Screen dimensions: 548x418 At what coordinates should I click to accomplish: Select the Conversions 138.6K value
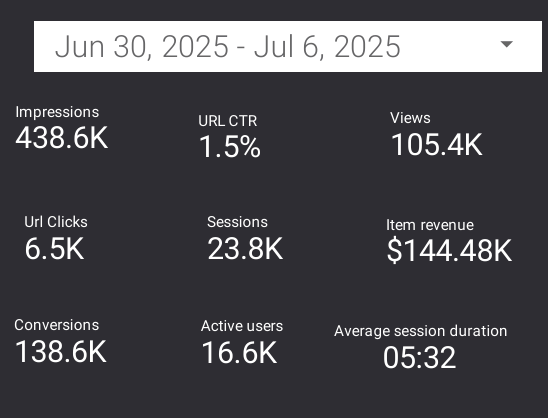click(x=60, y=351)
